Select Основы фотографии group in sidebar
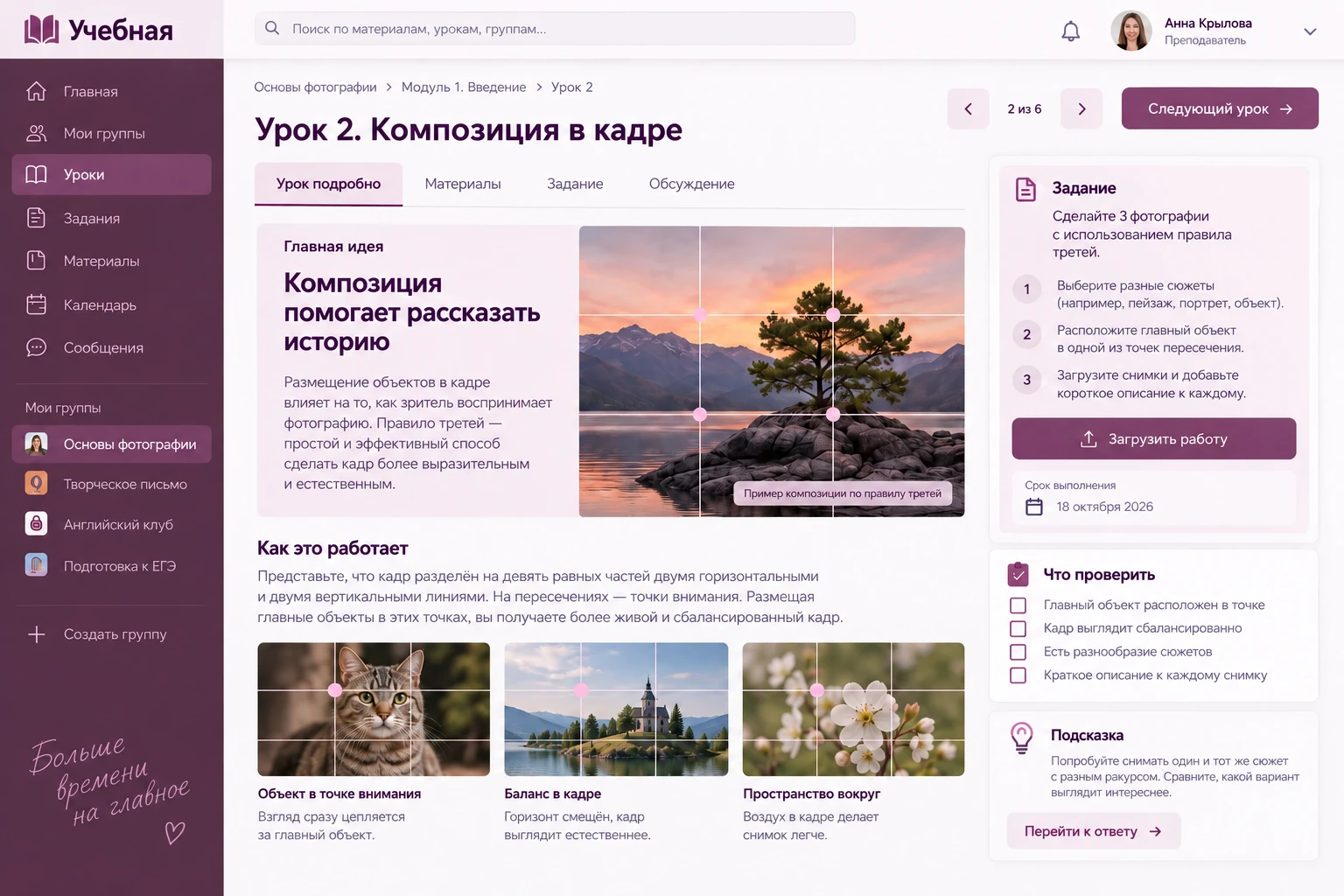 pyautogui.click(x=112, y=444)
